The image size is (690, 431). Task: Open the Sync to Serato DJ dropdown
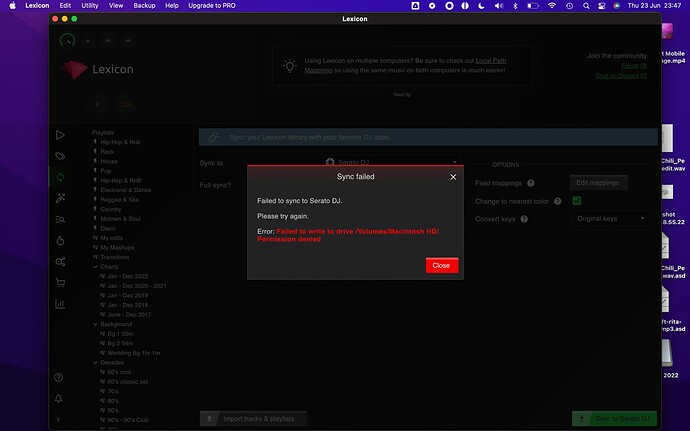(x=390, y=162)
